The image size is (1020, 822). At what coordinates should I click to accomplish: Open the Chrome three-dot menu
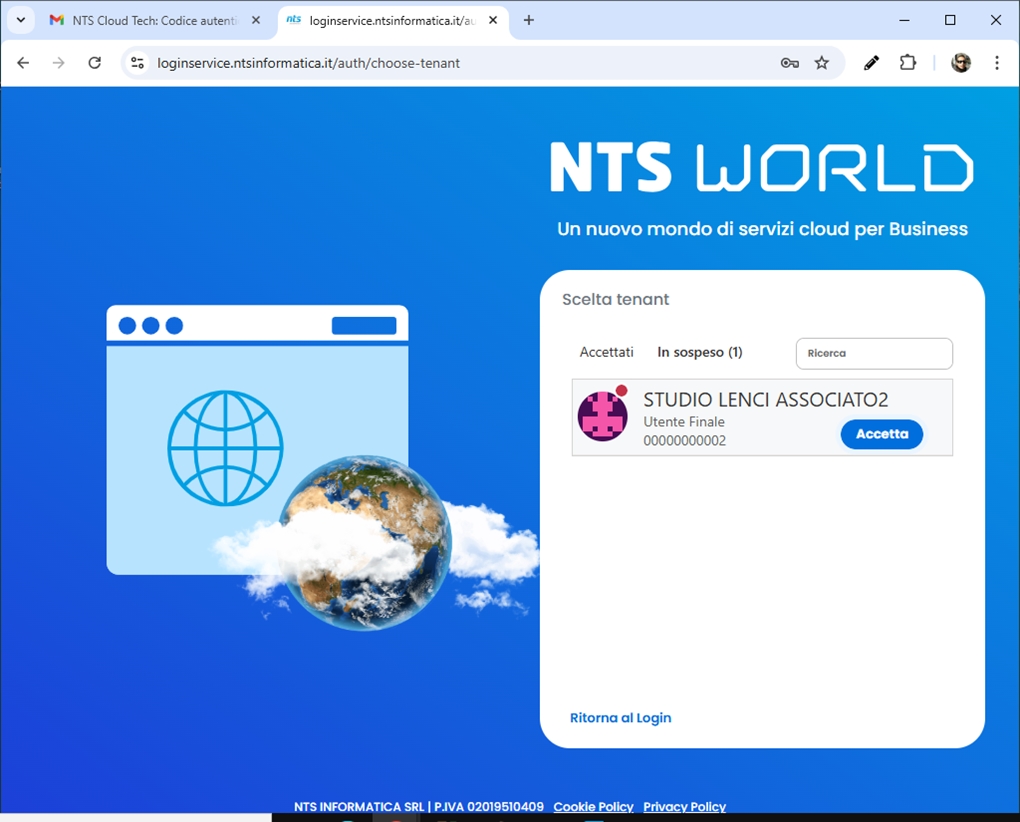coord(997,62)
